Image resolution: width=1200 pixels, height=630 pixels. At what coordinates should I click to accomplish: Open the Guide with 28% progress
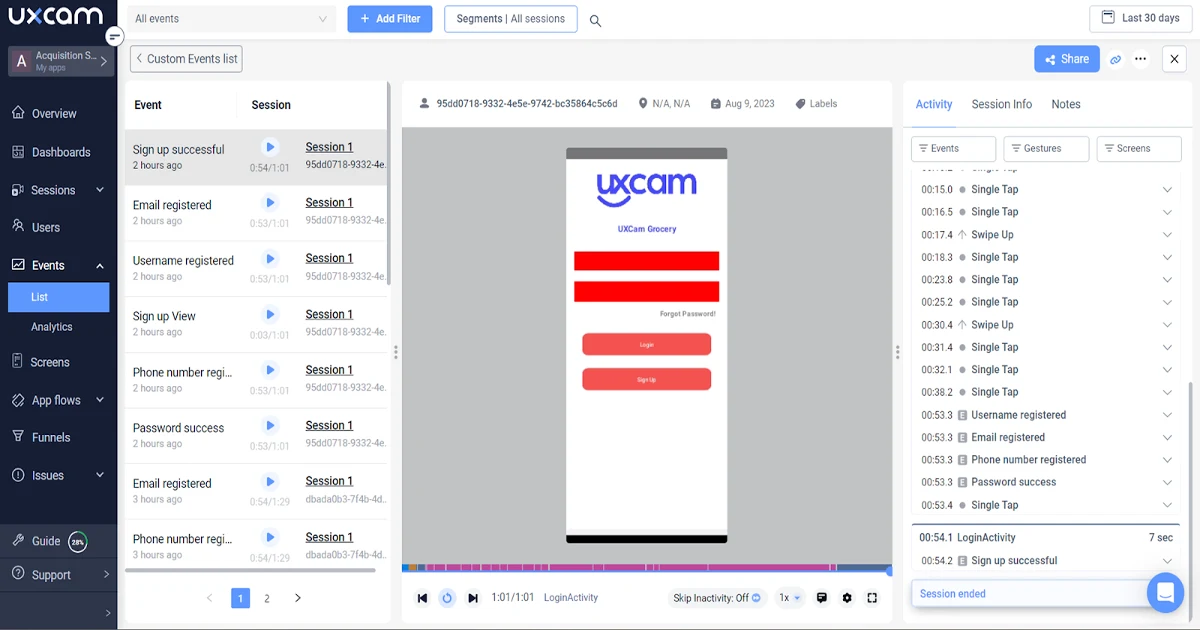(x=49, y=541)
